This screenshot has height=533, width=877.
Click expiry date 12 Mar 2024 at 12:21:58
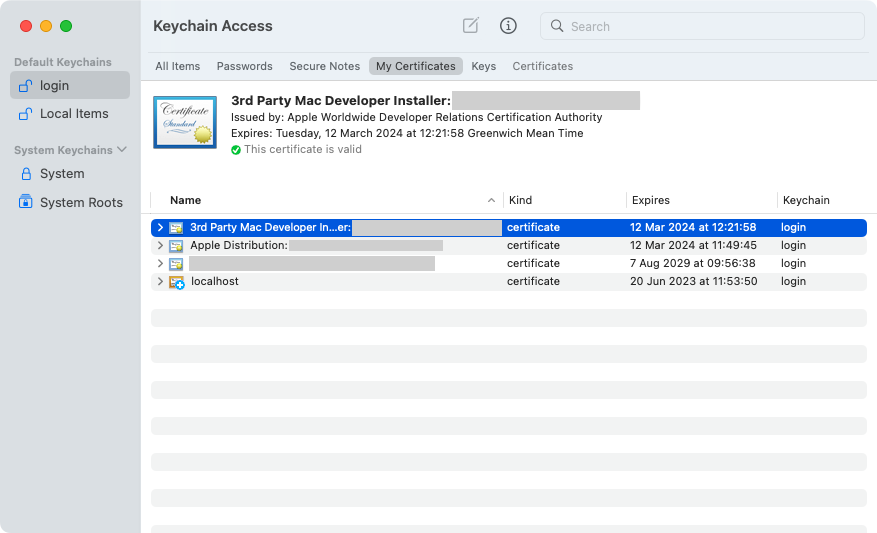point(693,227)
